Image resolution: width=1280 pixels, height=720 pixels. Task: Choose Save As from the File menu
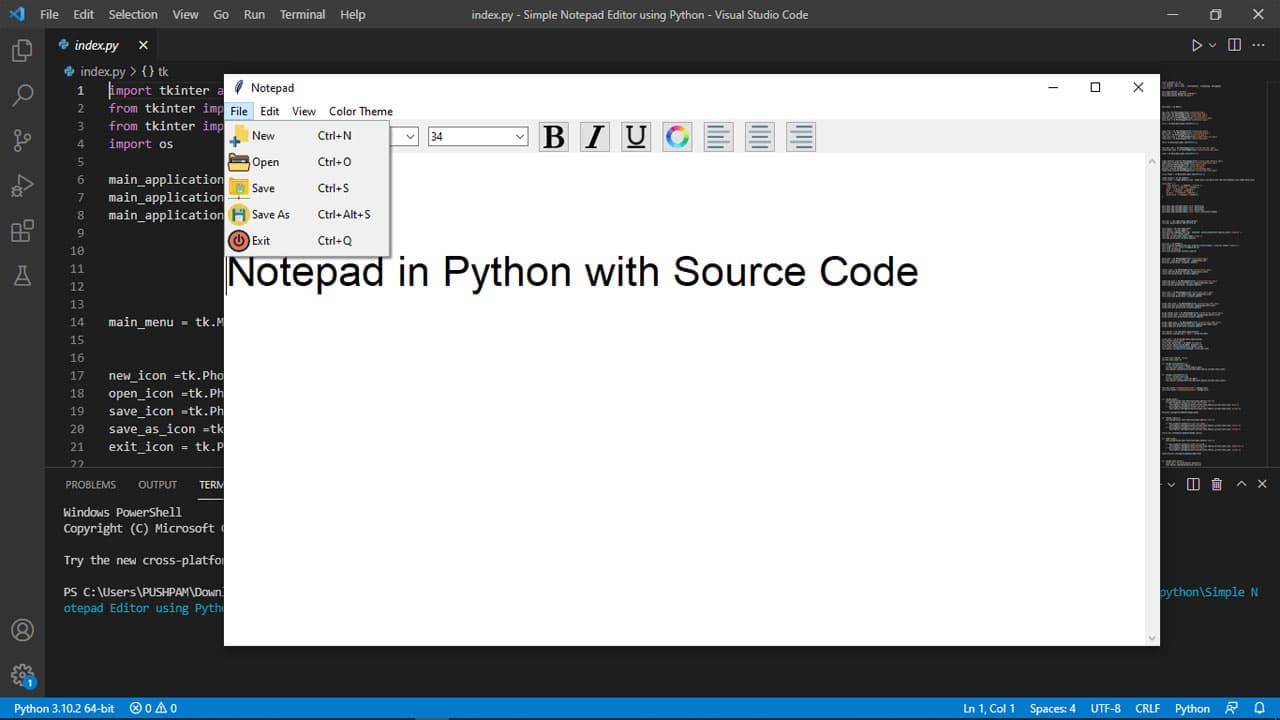[x=270, y=214]
